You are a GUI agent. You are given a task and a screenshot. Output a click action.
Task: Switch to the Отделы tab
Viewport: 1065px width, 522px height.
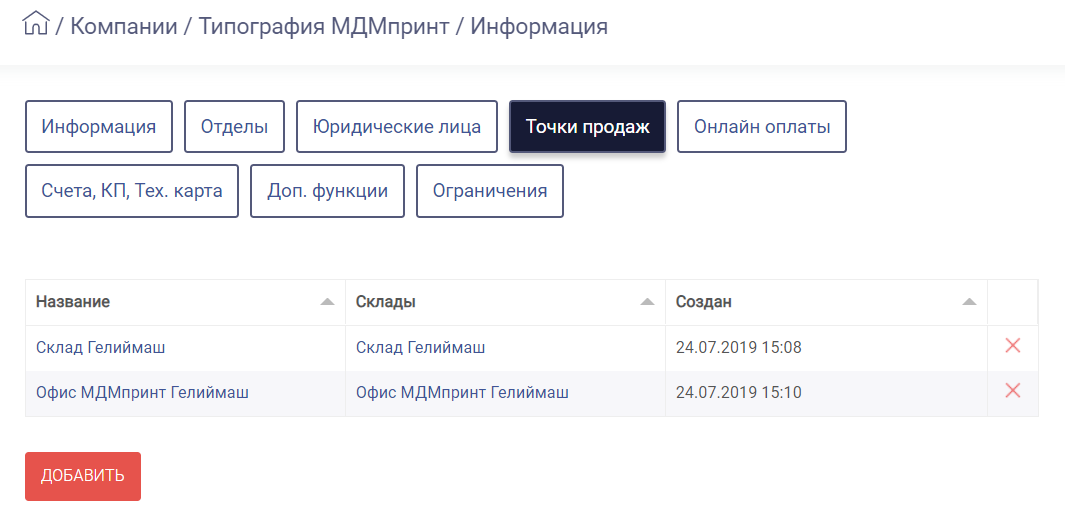(234, 127)
